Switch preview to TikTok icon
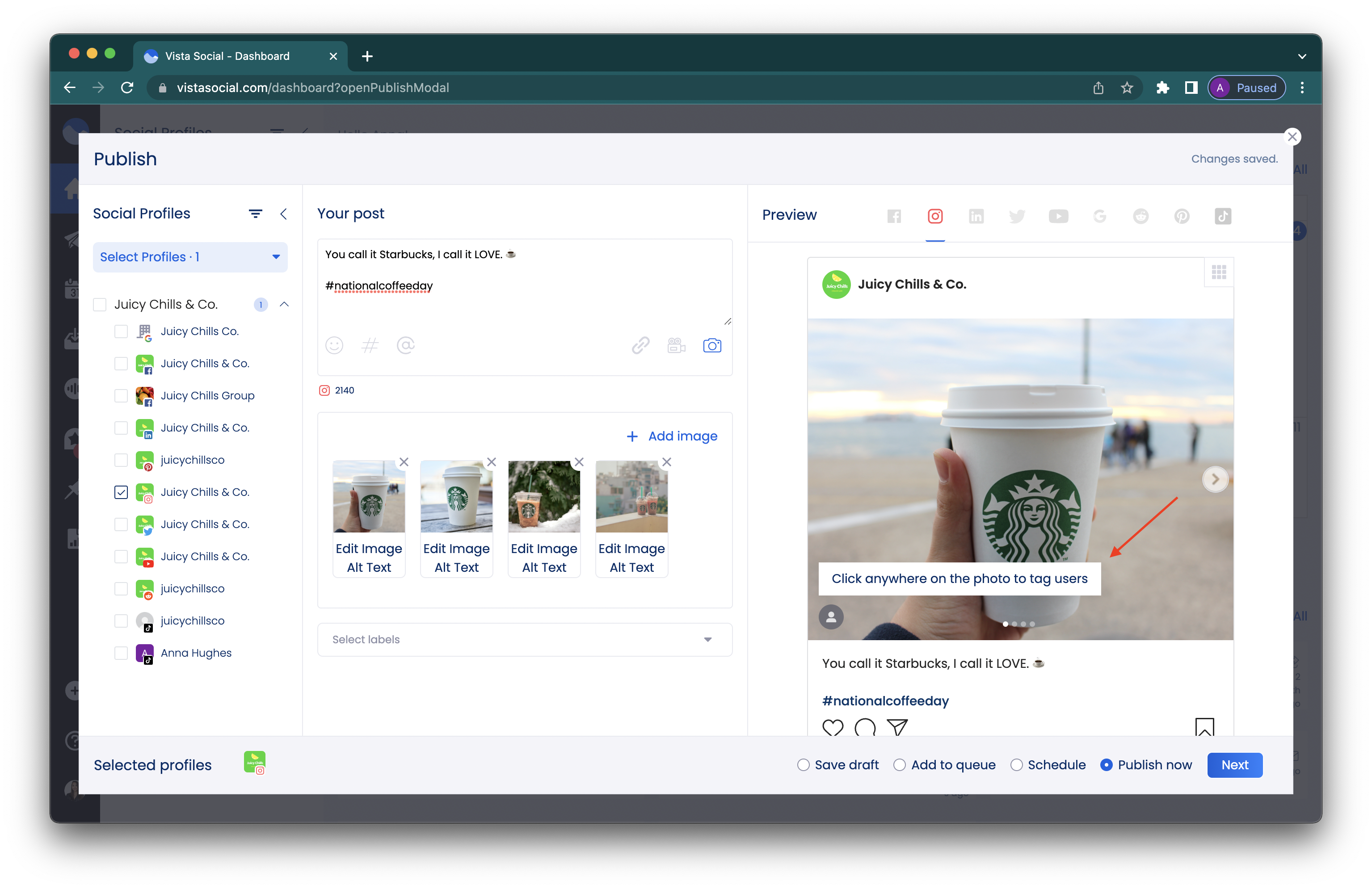The height and width of the screenshot is (889, 1372). point(1223,216)
